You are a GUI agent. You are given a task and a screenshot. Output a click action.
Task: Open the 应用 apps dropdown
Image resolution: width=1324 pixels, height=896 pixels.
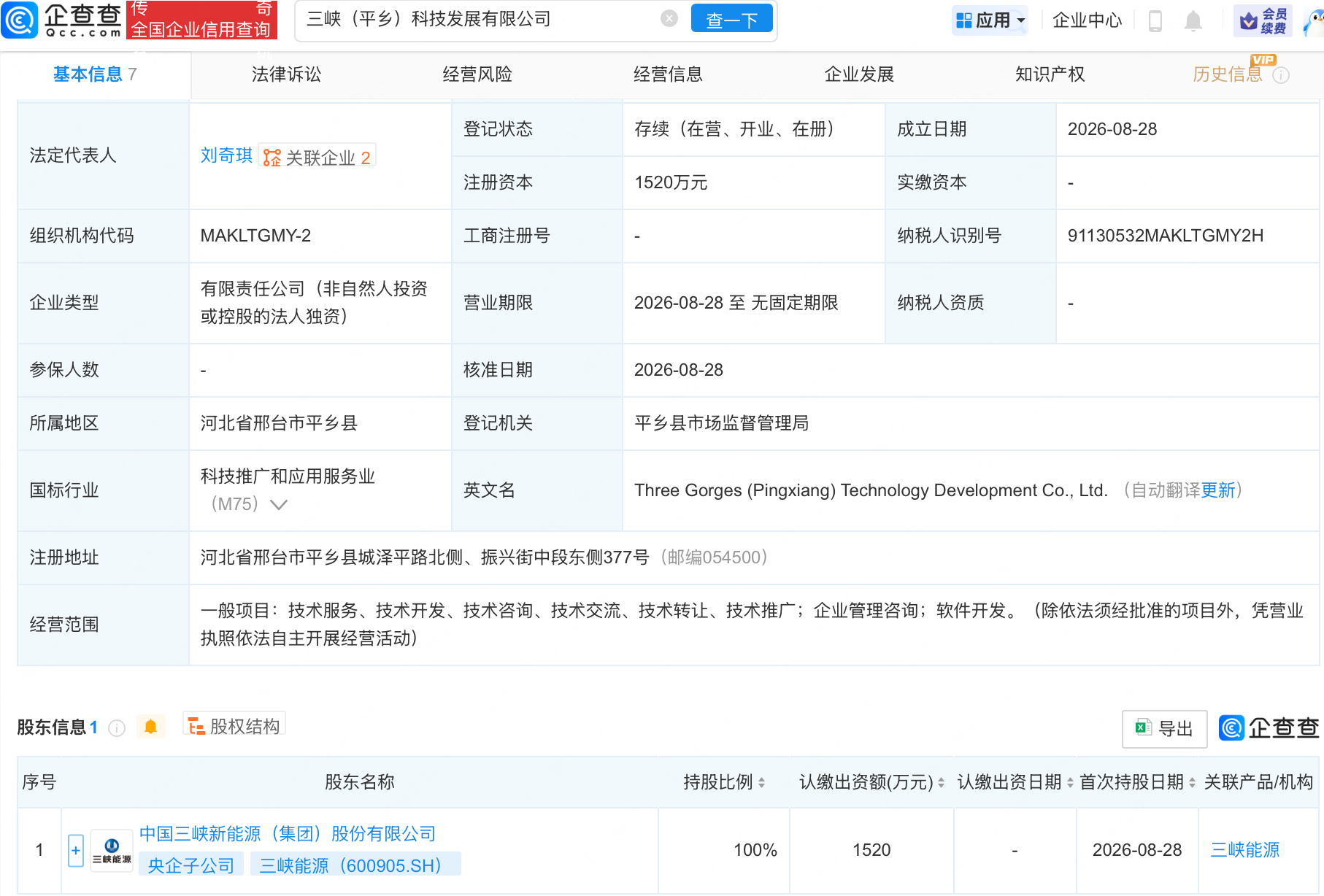(x=990, y=20)
